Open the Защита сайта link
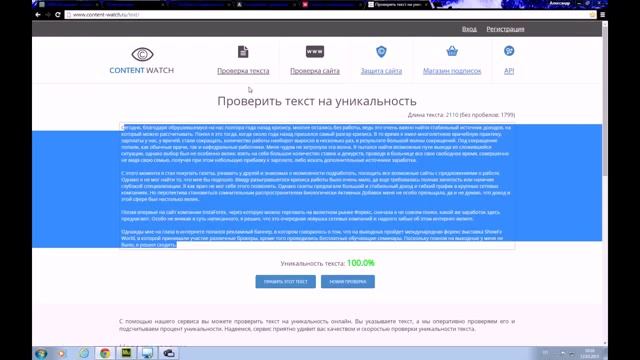This screenshot has width=640, height=360. 381,71
